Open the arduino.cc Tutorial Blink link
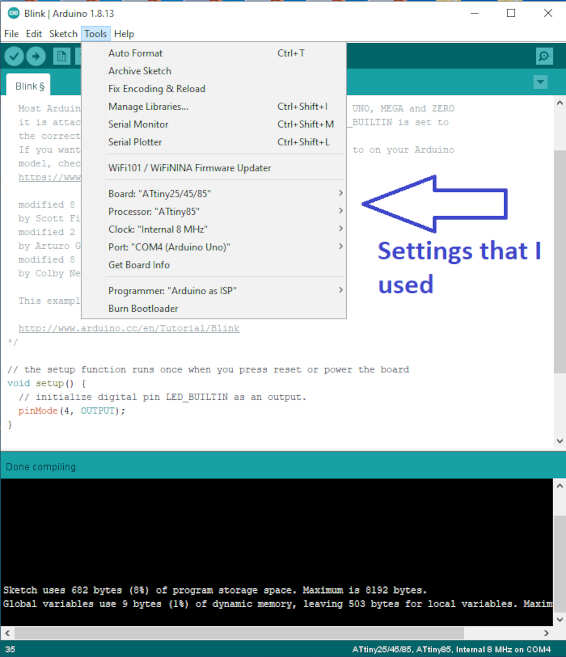The image size is (566, 657). pyautogui.click(x=129, y=328)
